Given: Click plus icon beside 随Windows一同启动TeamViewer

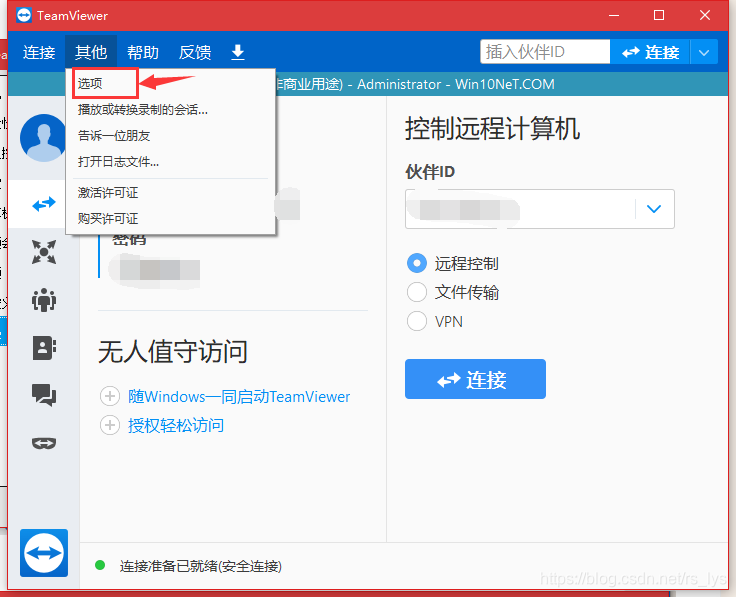Looking at the screenshot, I should [x=110, y=397].
